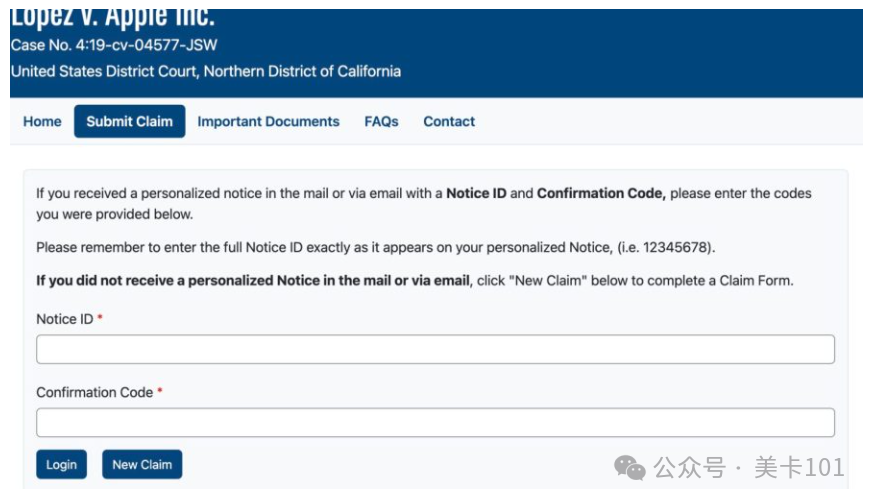Click the bold 'Confirmation Code,' text in instructions
This screenshot has width=872, height=502.
click(x=601, y=193)
